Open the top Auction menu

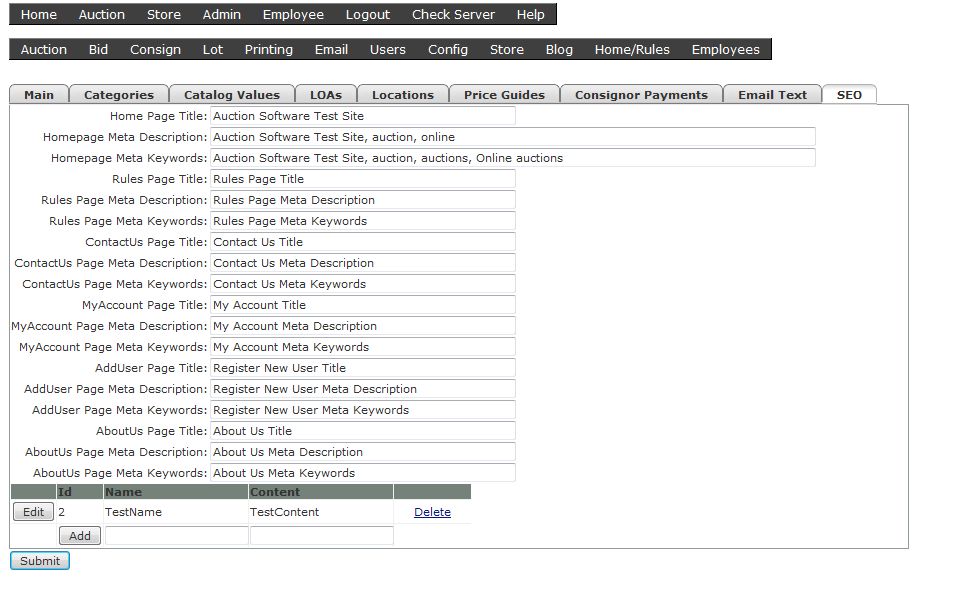pos(102,14)
